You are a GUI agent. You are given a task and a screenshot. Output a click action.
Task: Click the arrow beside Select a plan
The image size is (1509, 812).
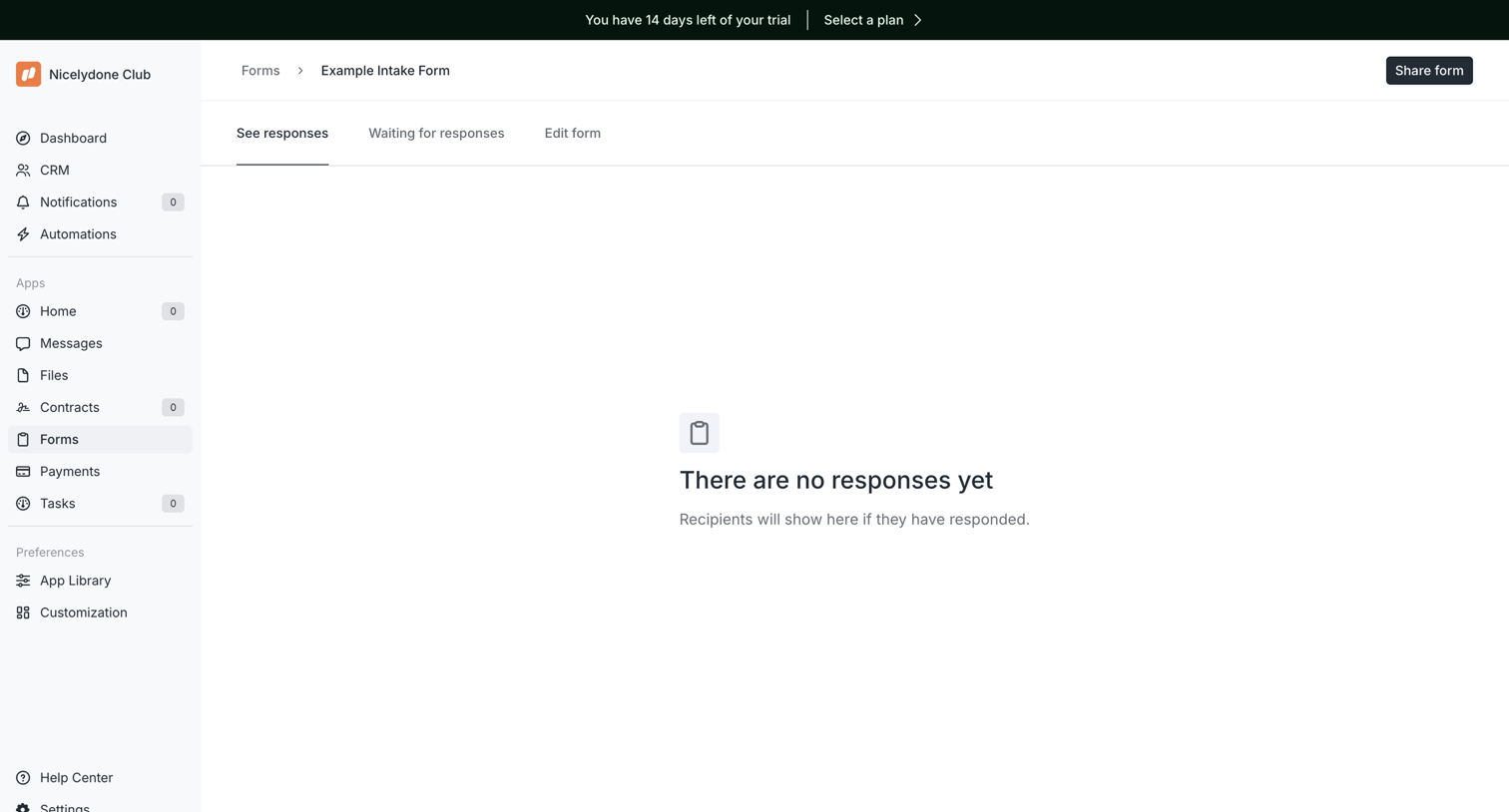pyautogui.click(x=918, y=20)
